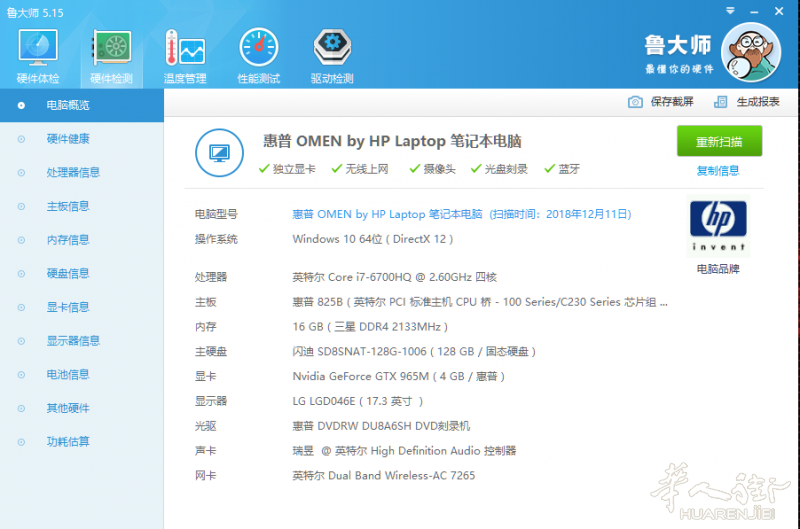Click the camera icon beside 保存截屏
The height and width of the screenshot is (529, 800).
[635, 102]
